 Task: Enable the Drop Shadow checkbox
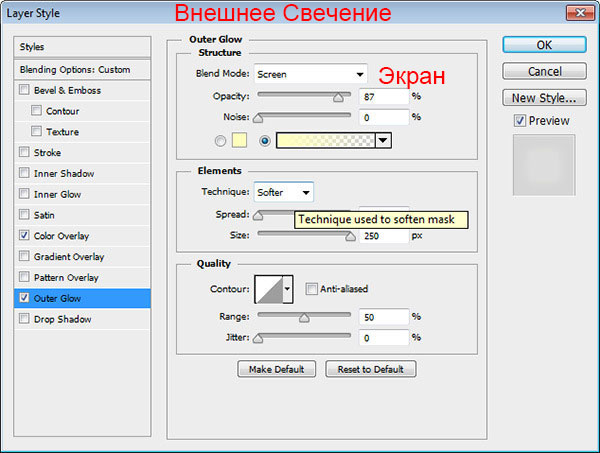pyautogui.click(x=24, y=318)
